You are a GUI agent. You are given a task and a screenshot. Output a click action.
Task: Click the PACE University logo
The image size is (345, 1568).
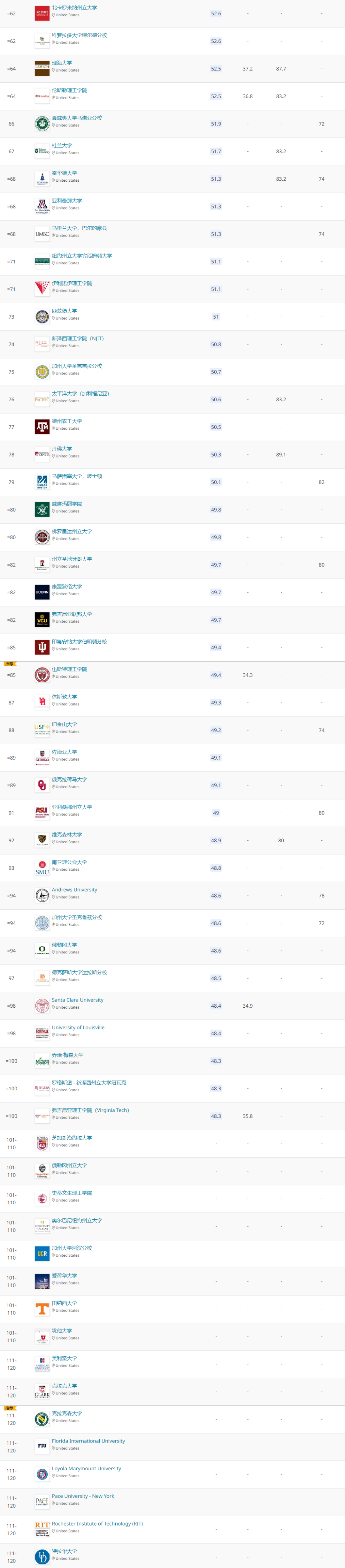42,1502
